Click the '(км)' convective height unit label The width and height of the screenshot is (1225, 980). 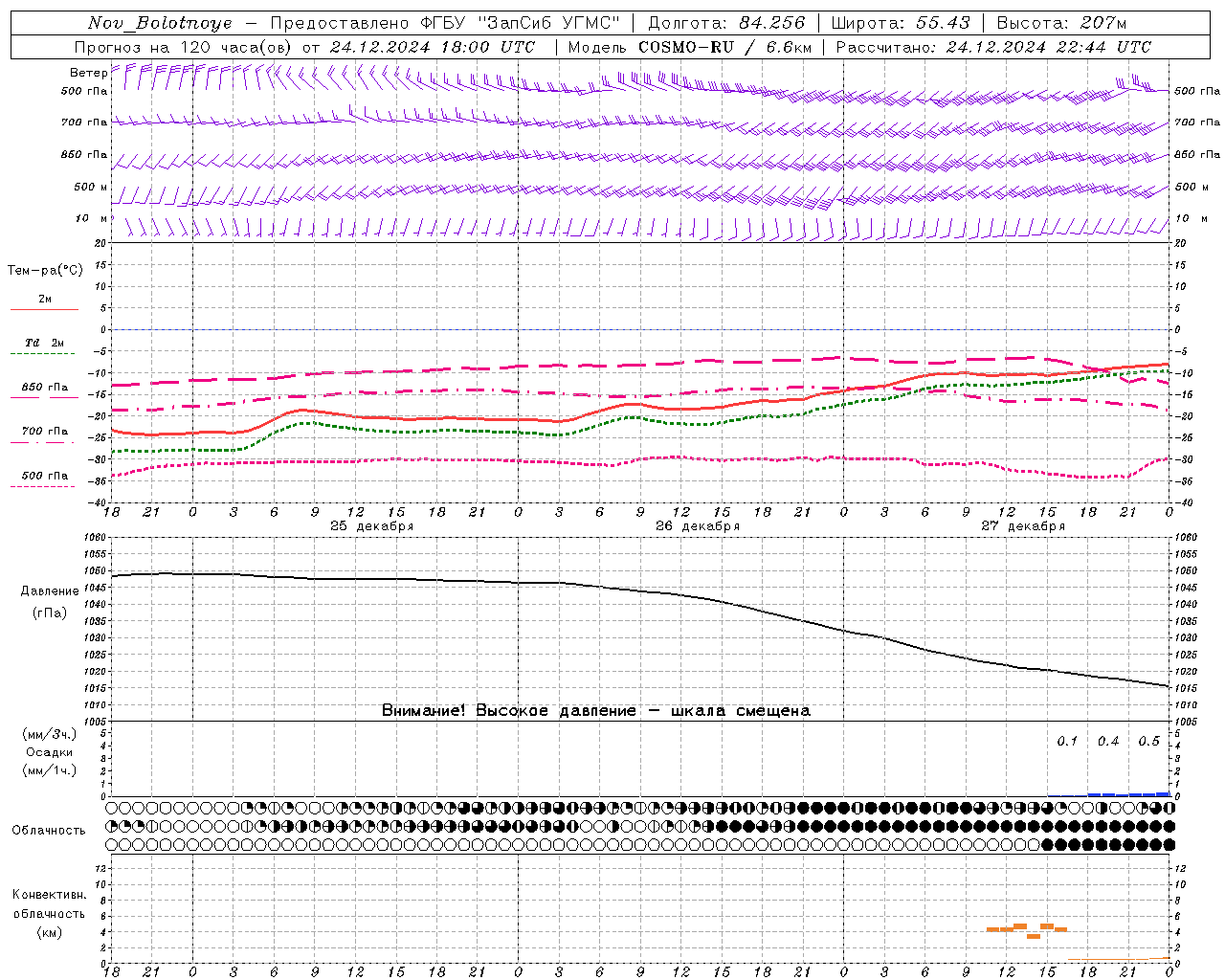pyautogui.click(x=50, y=932)
